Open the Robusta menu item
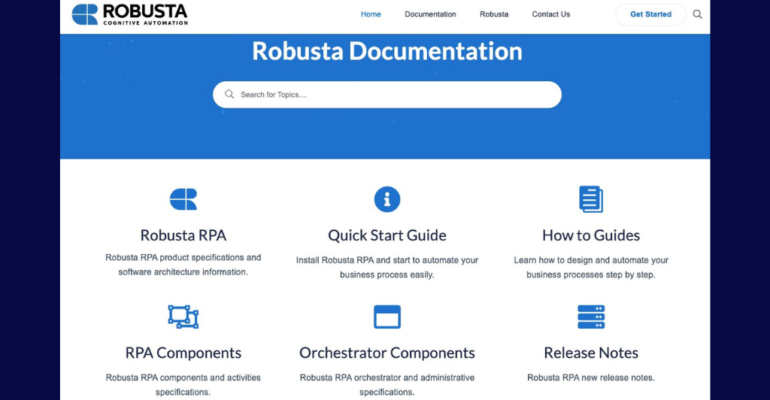The width and height of the screenshot is (770, 400). (494, 14)
